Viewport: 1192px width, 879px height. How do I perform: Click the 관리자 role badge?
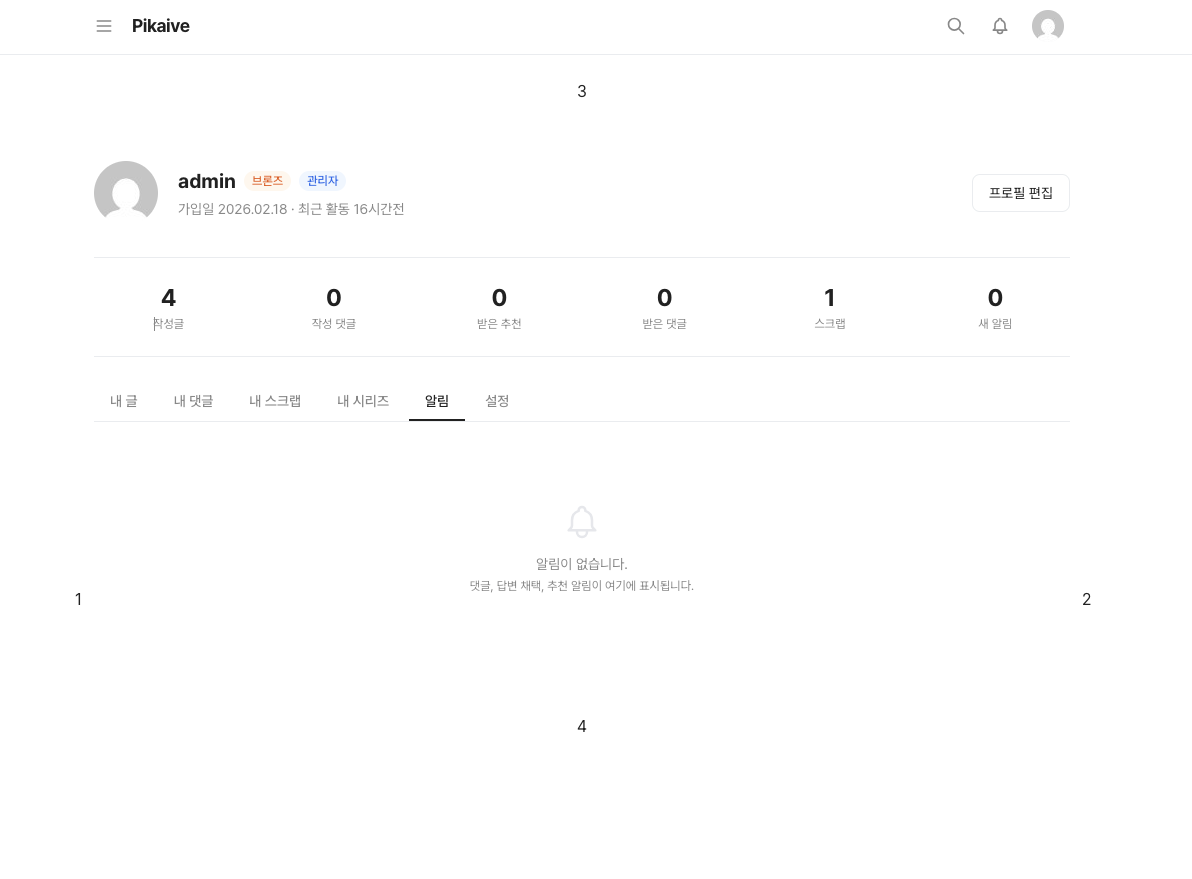322,181
